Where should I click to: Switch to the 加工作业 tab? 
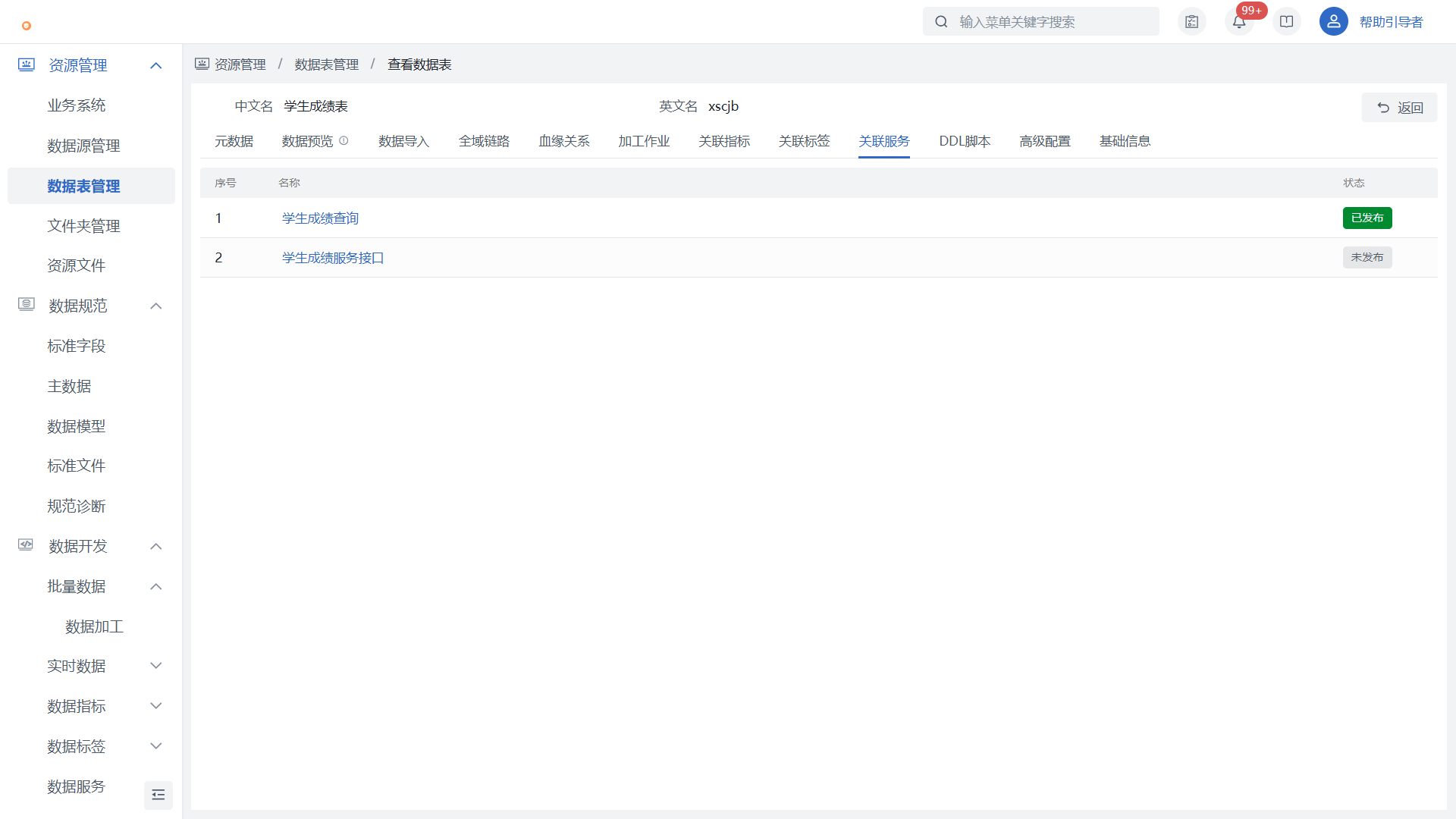tap(644, 141)
